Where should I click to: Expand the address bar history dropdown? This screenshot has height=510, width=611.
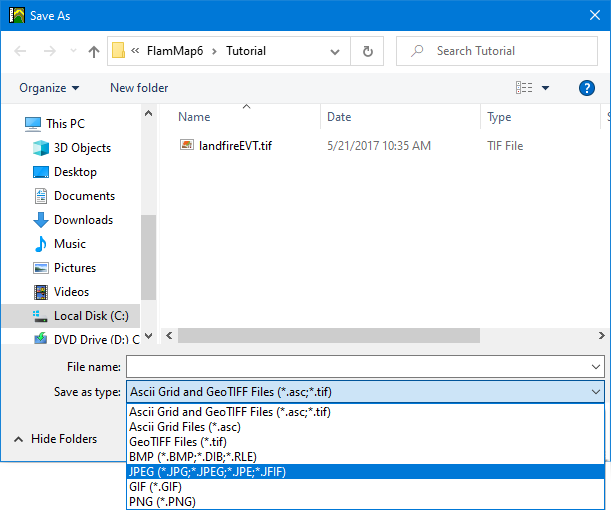(335, 51)
